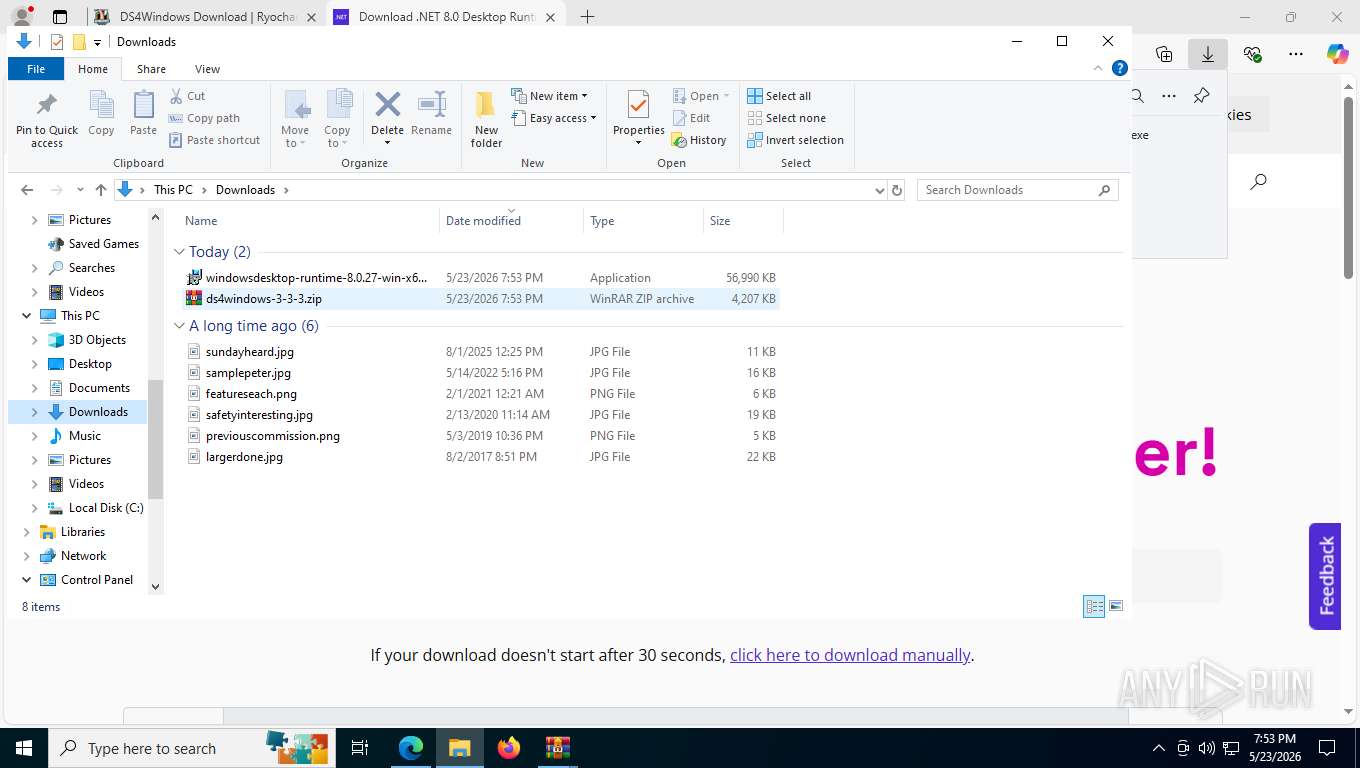Viewport: 1360px width, 768px height.
Task: Expand the address bar history dropdown
Action: pyautogui.click(x=879, y=190)
